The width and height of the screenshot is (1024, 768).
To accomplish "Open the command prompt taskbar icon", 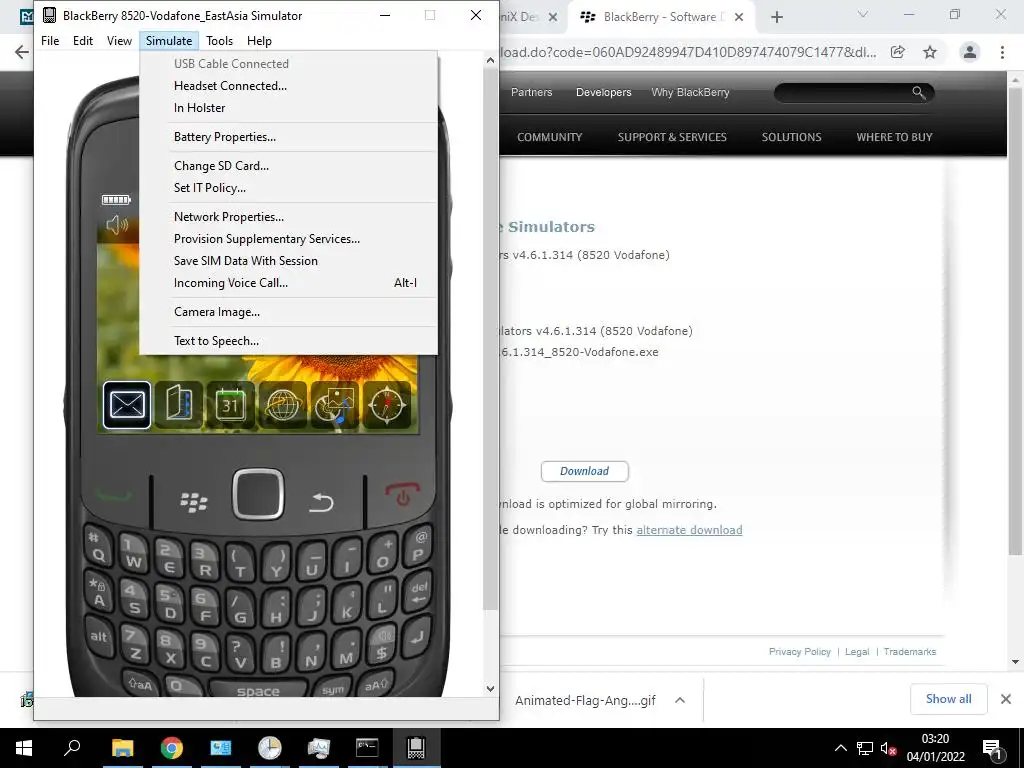I will 367,748.
